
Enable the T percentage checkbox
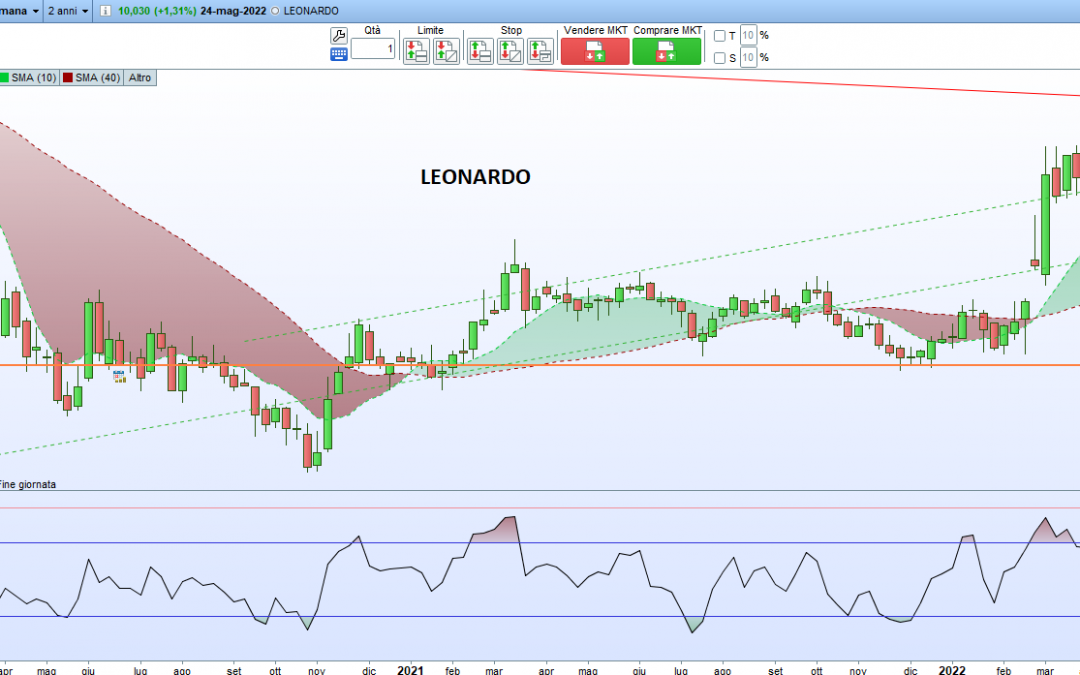(720, 36)
